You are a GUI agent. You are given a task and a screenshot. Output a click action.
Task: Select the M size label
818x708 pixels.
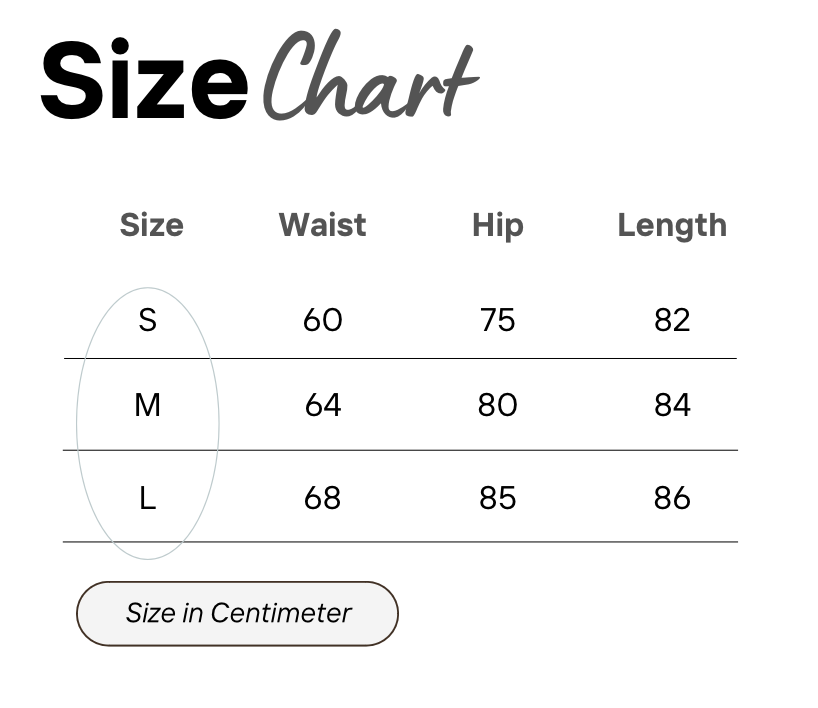click(148, 405)
